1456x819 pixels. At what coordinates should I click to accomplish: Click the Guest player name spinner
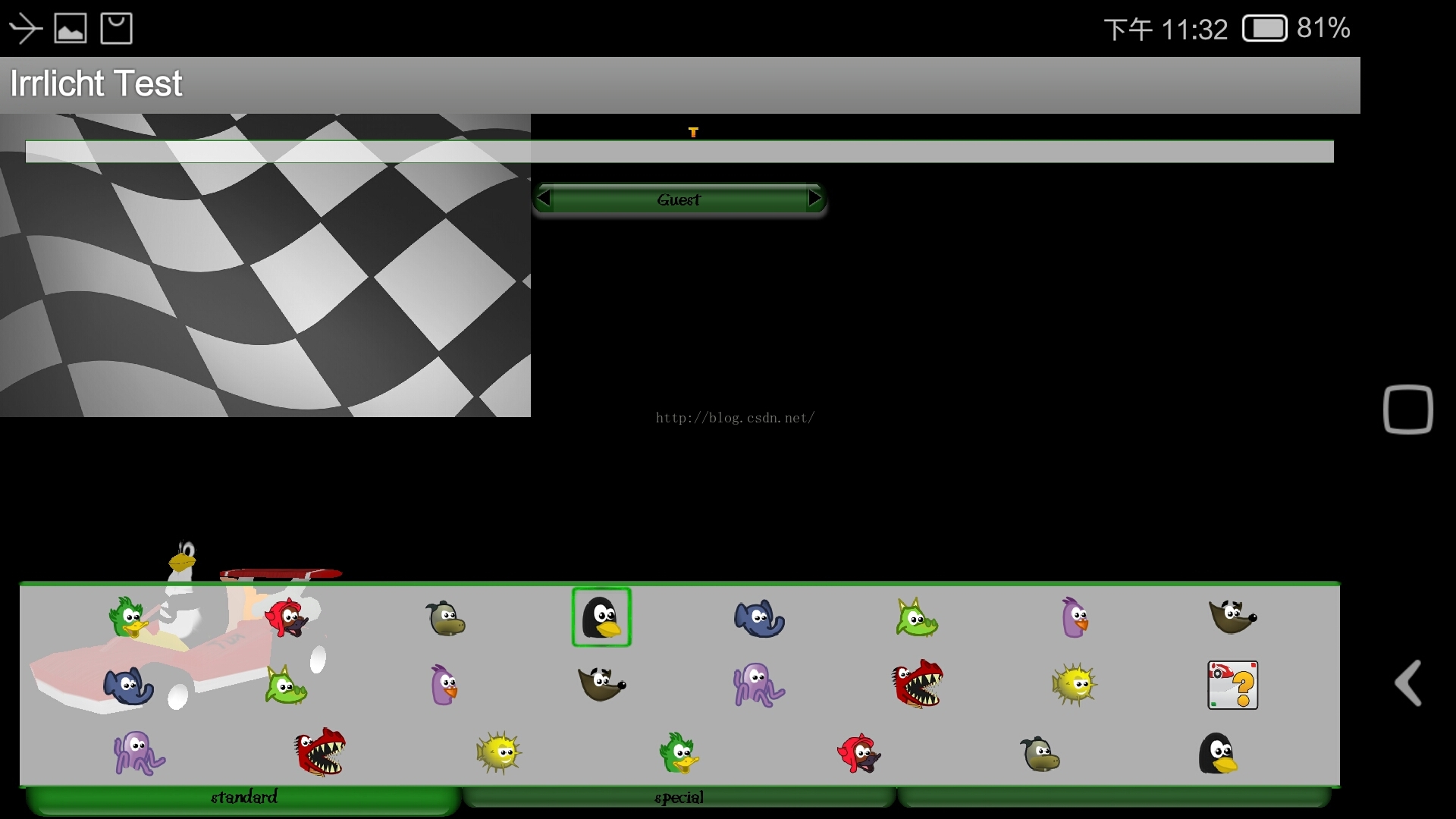679,199
